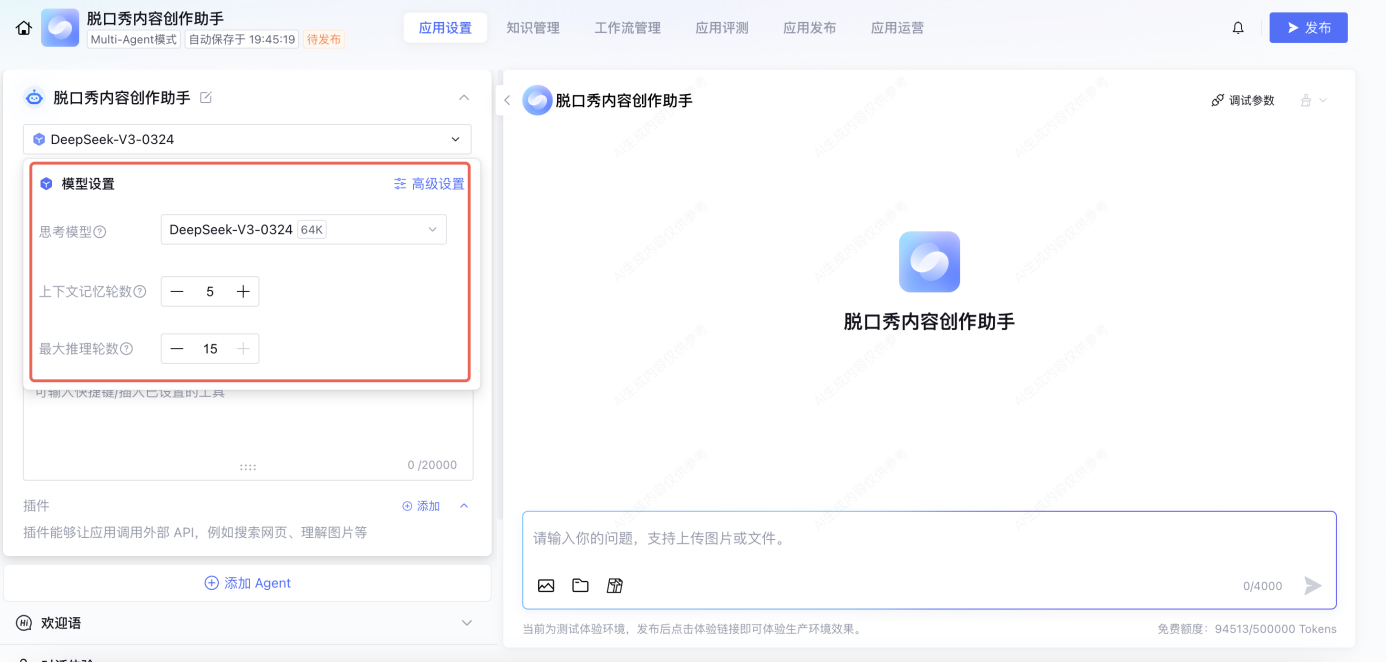Open the 工作流管理 tab
The image size is (1386, 662).
point(627,28)
